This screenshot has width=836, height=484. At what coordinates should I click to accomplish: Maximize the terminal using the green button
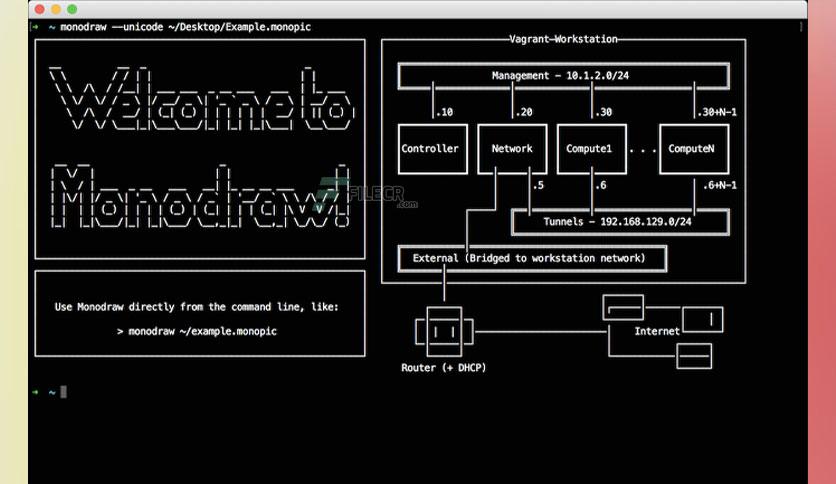click(73, 9)
